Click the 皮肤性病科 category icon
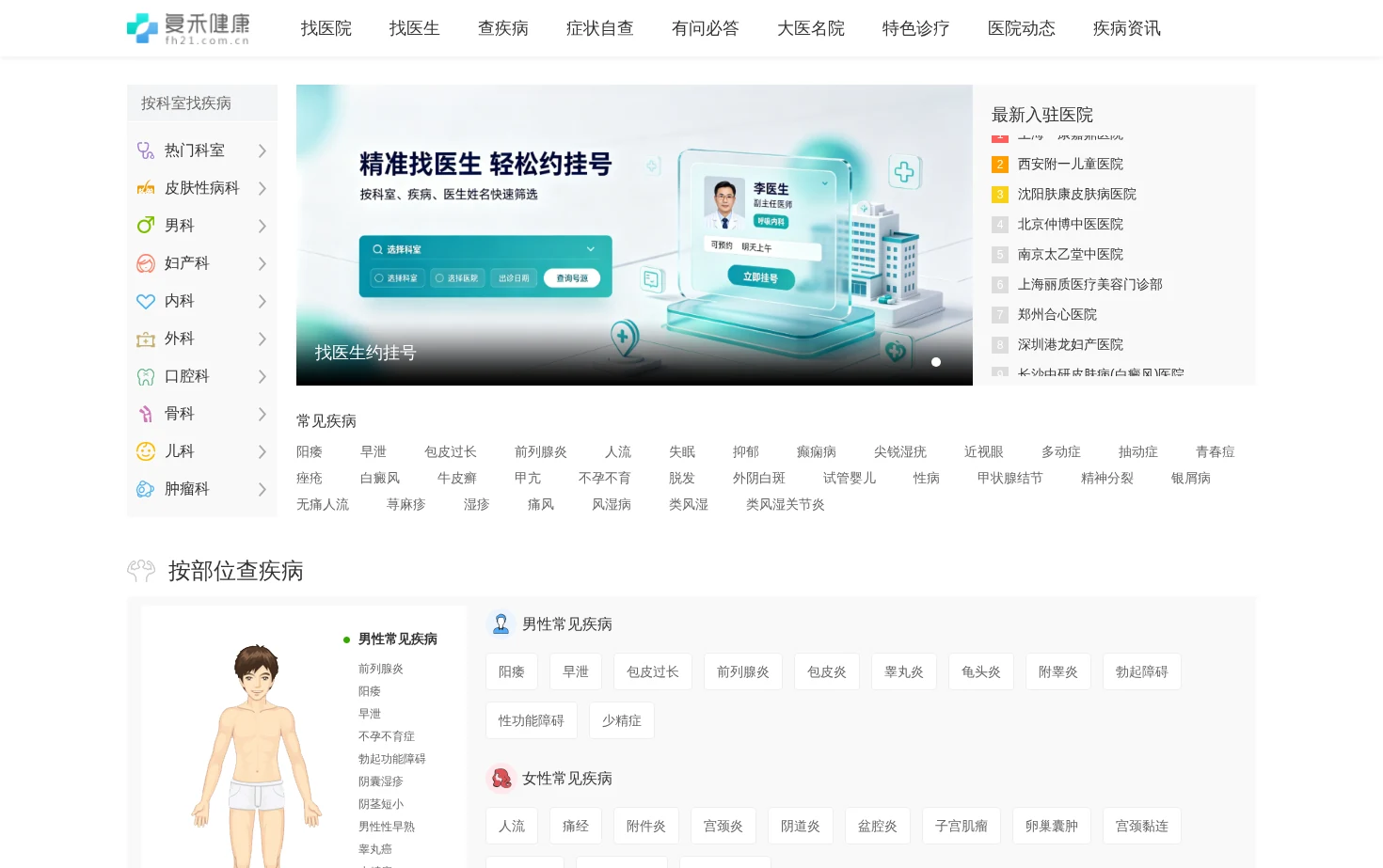 tap(146, 188)
